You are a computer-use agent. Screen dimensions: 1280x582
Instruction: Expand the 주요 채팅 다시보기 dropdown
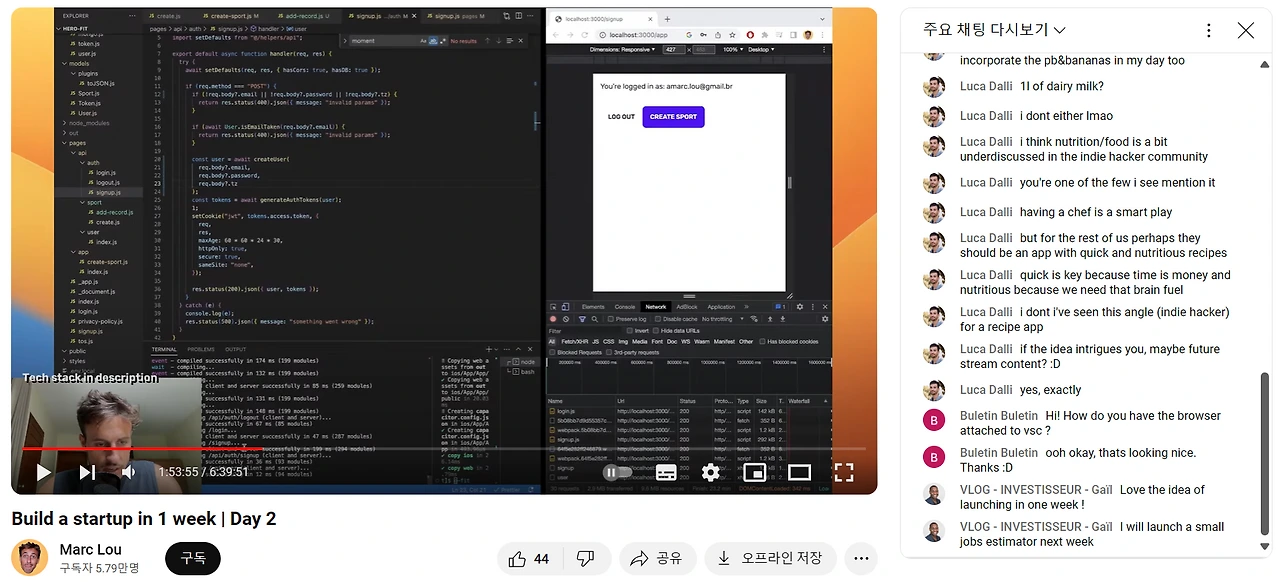[x=994, y=31]
